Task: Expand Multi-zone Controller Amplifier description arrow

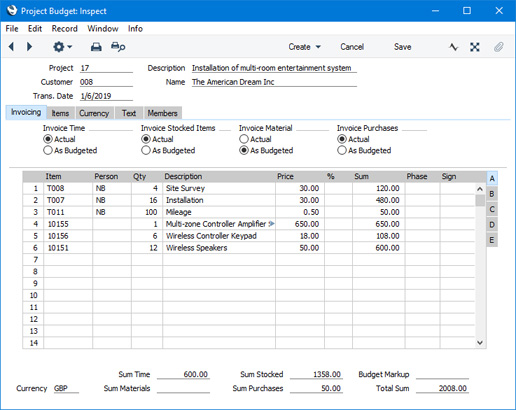Action: (x=272, y=224)
